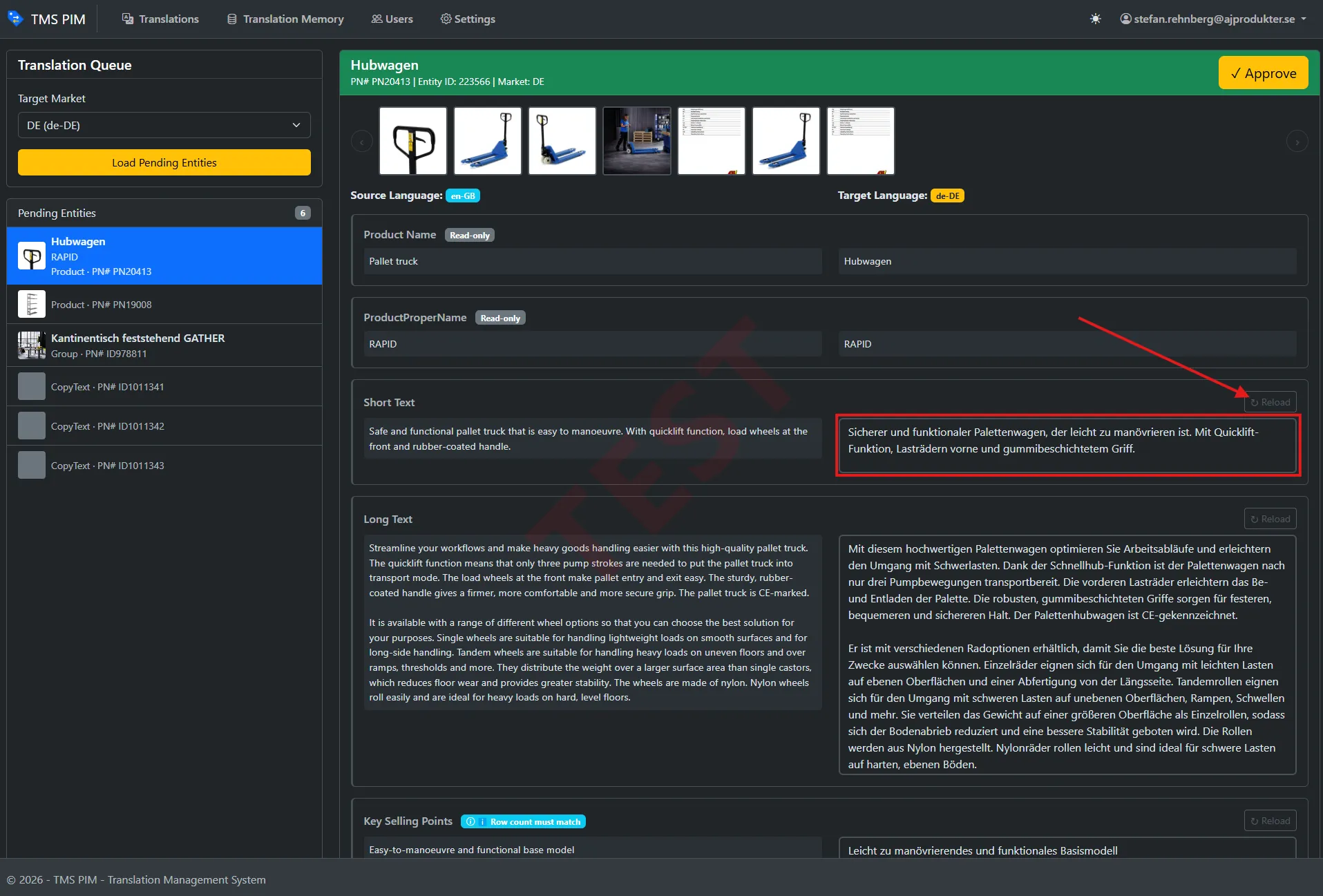Select Hubwagen RAPID pending entity
The width and height of the screenshot is (1323, 896).
(164, 256)
